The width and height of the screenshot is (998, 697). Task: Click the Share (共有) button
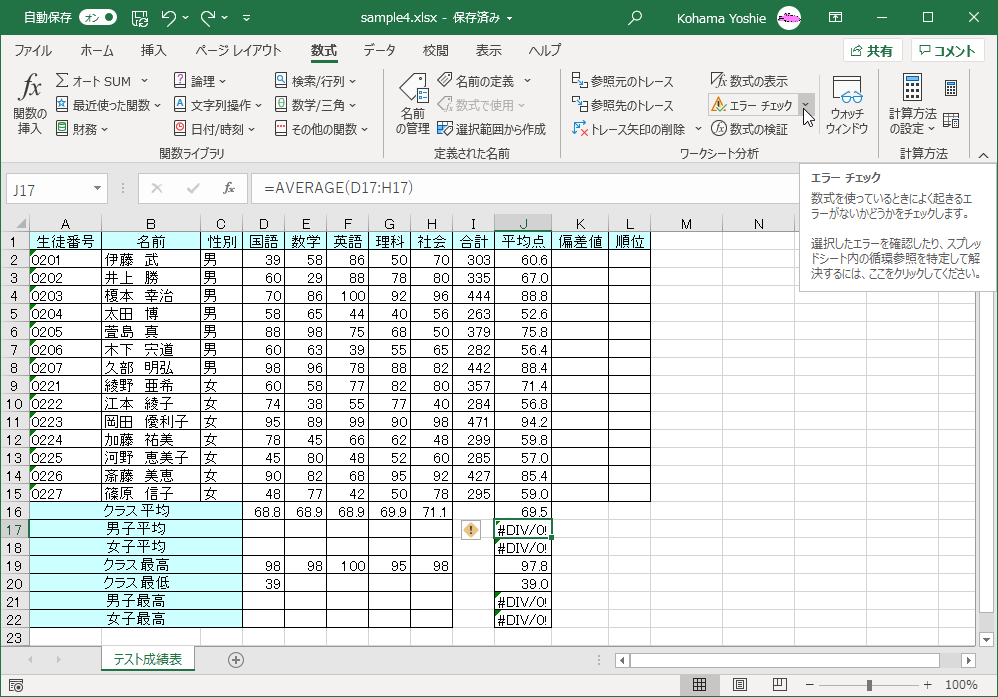[873, 50]
